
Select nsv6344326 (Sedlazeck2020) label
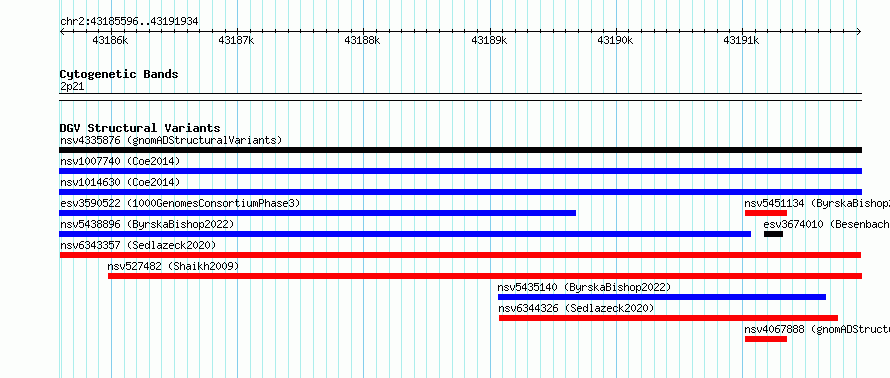(576, 308)
